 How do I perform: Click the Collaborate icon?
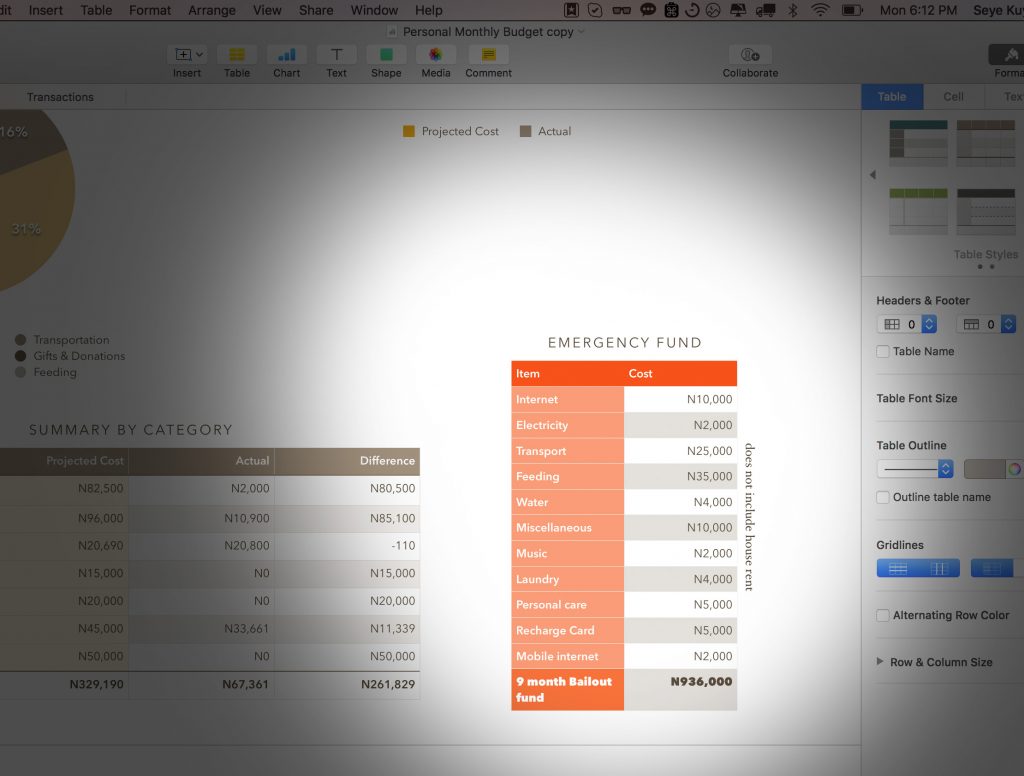750,55
